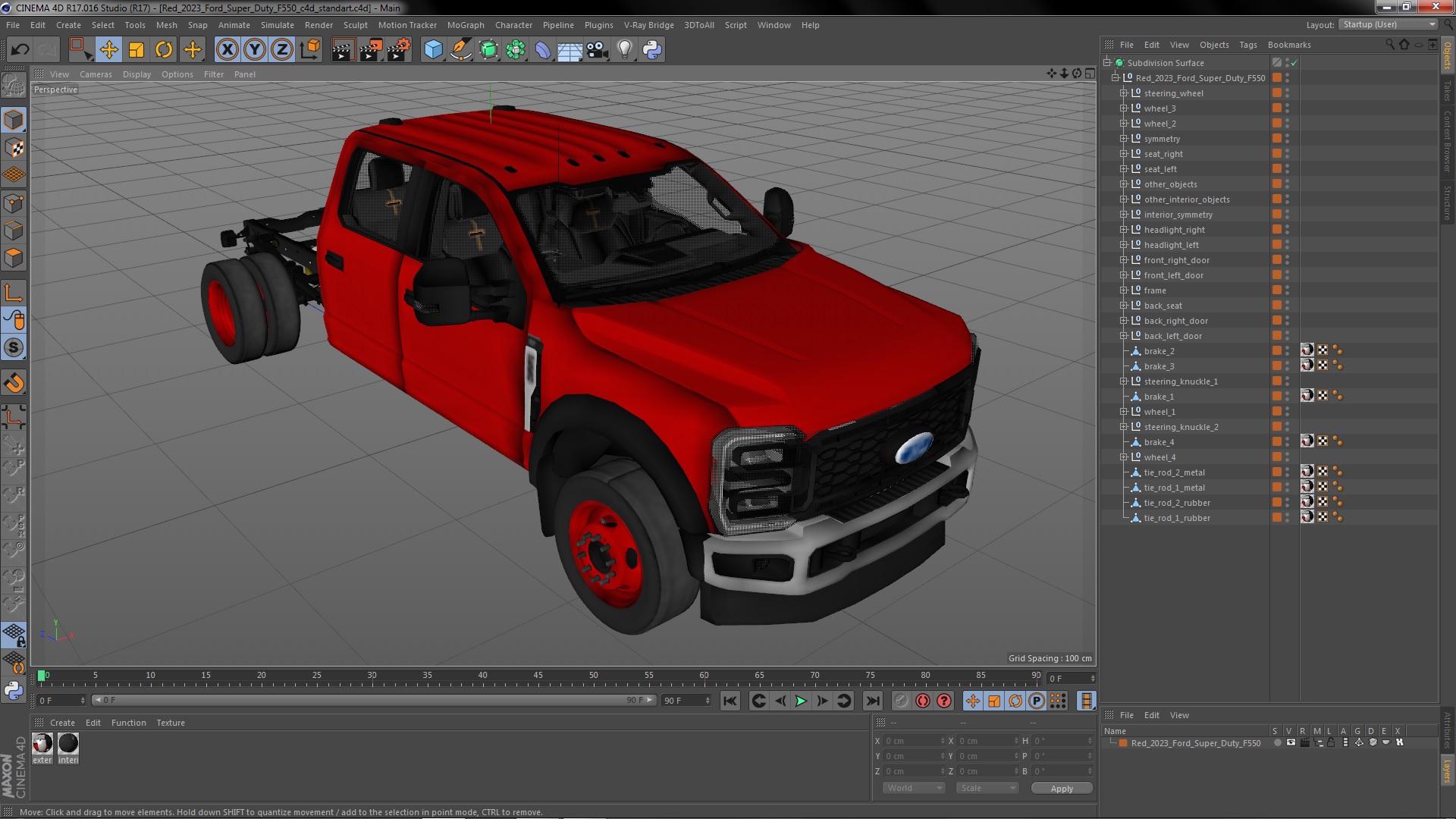Select the exter material swatch

click(42, 744)
